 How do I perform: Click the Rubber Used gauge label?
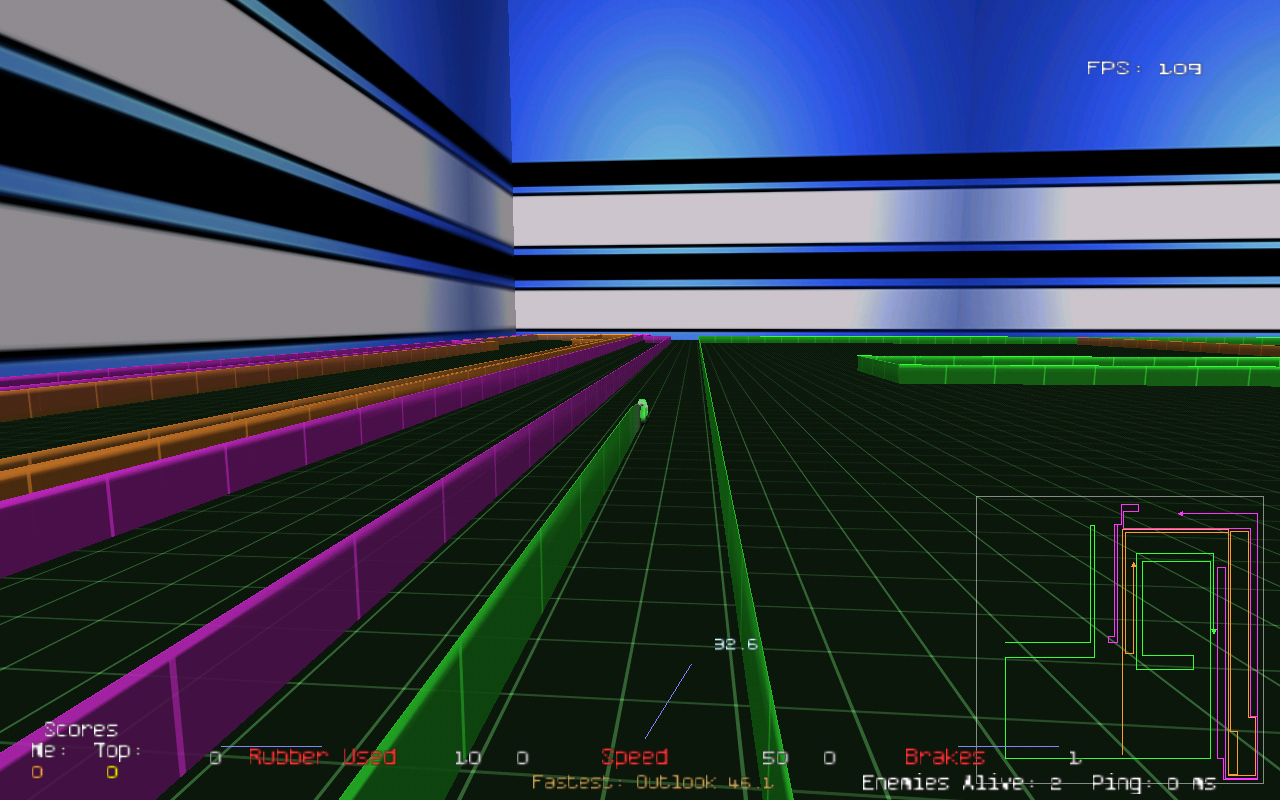[x=322, y=757]
